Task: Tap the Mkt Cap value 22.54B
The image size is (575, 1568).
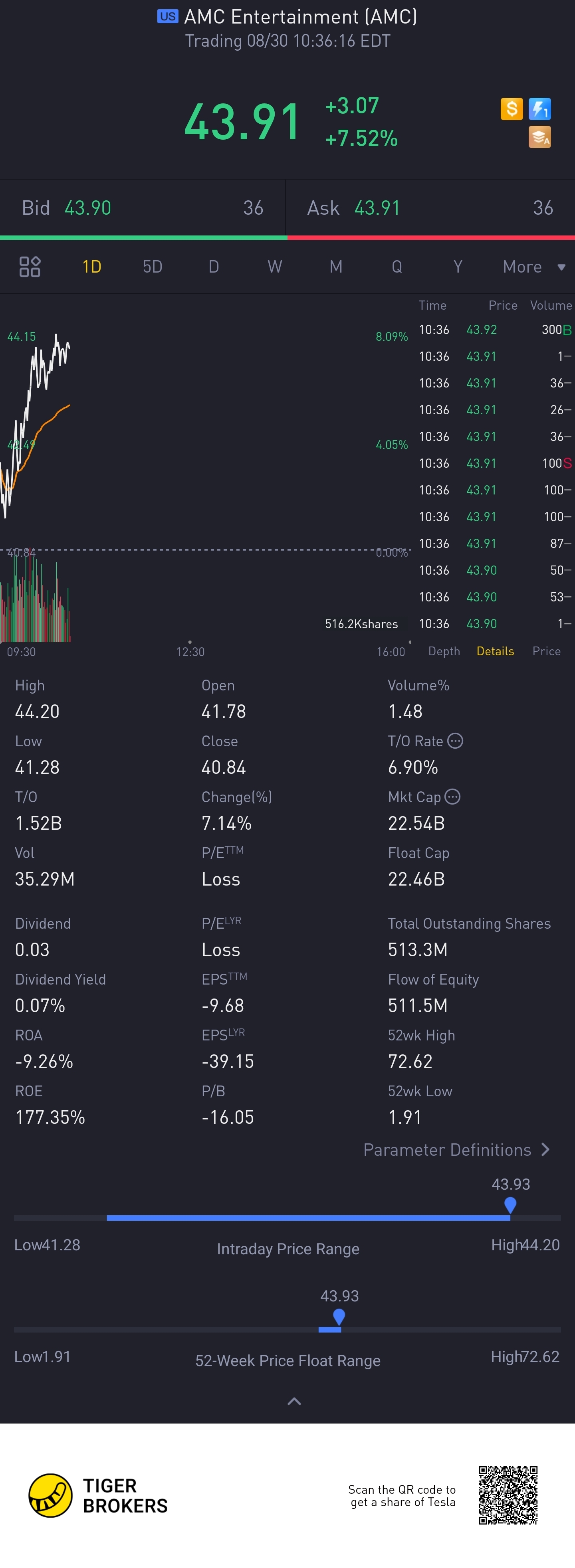Action: click(416, 824)
